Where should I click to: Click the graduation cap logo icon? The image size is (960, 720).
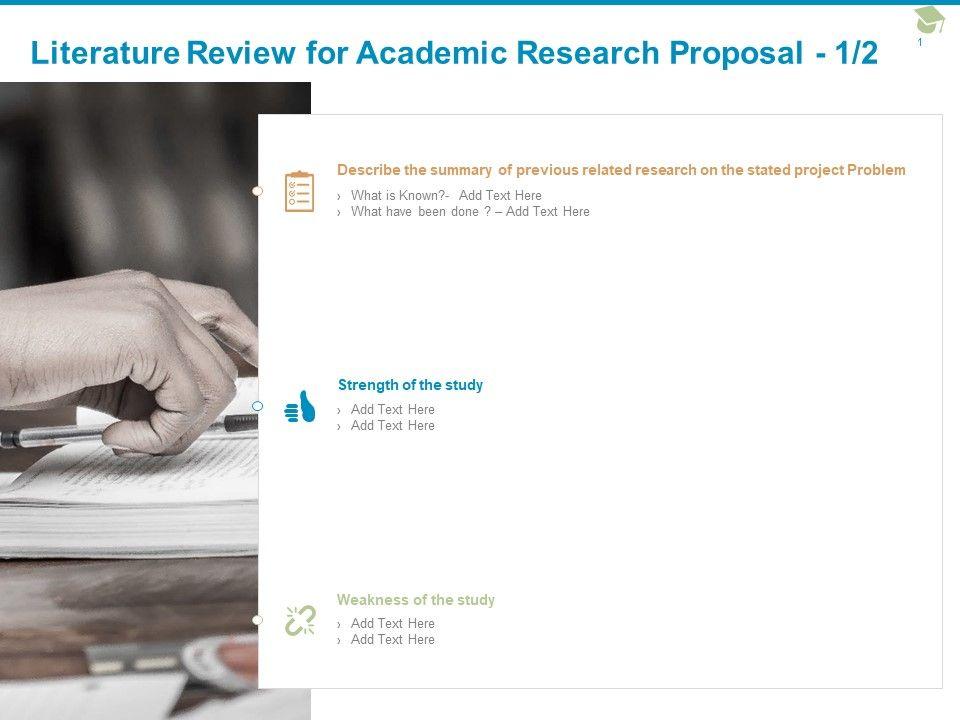(x=928, y=20)
